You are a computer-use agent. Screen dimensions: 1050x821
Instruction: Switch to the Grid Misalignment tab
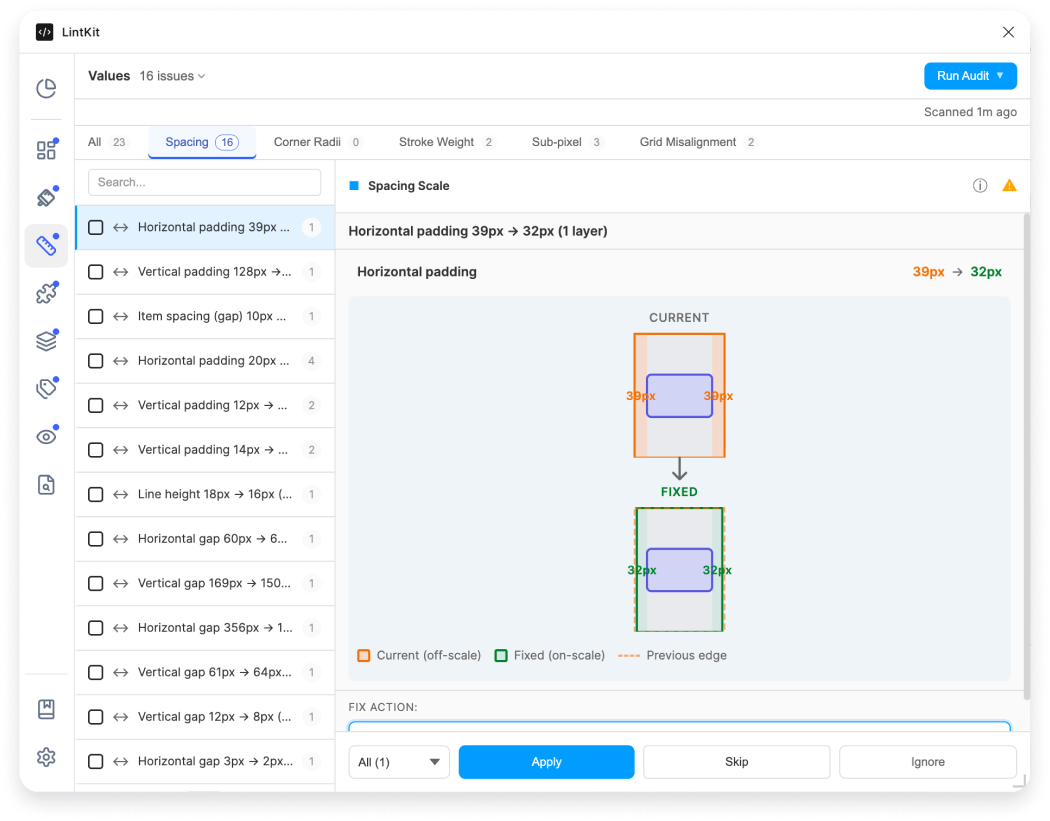click(697, 142)
